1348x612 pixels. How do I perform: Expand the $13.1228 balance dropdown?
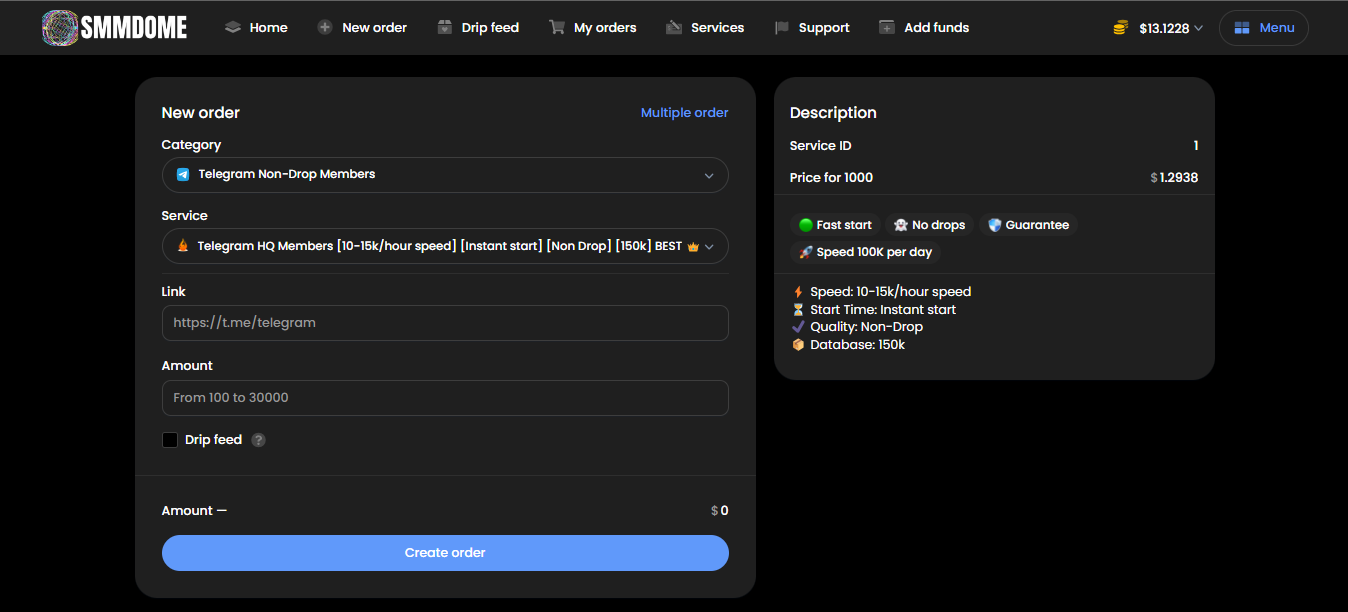tap(1158, 28)
